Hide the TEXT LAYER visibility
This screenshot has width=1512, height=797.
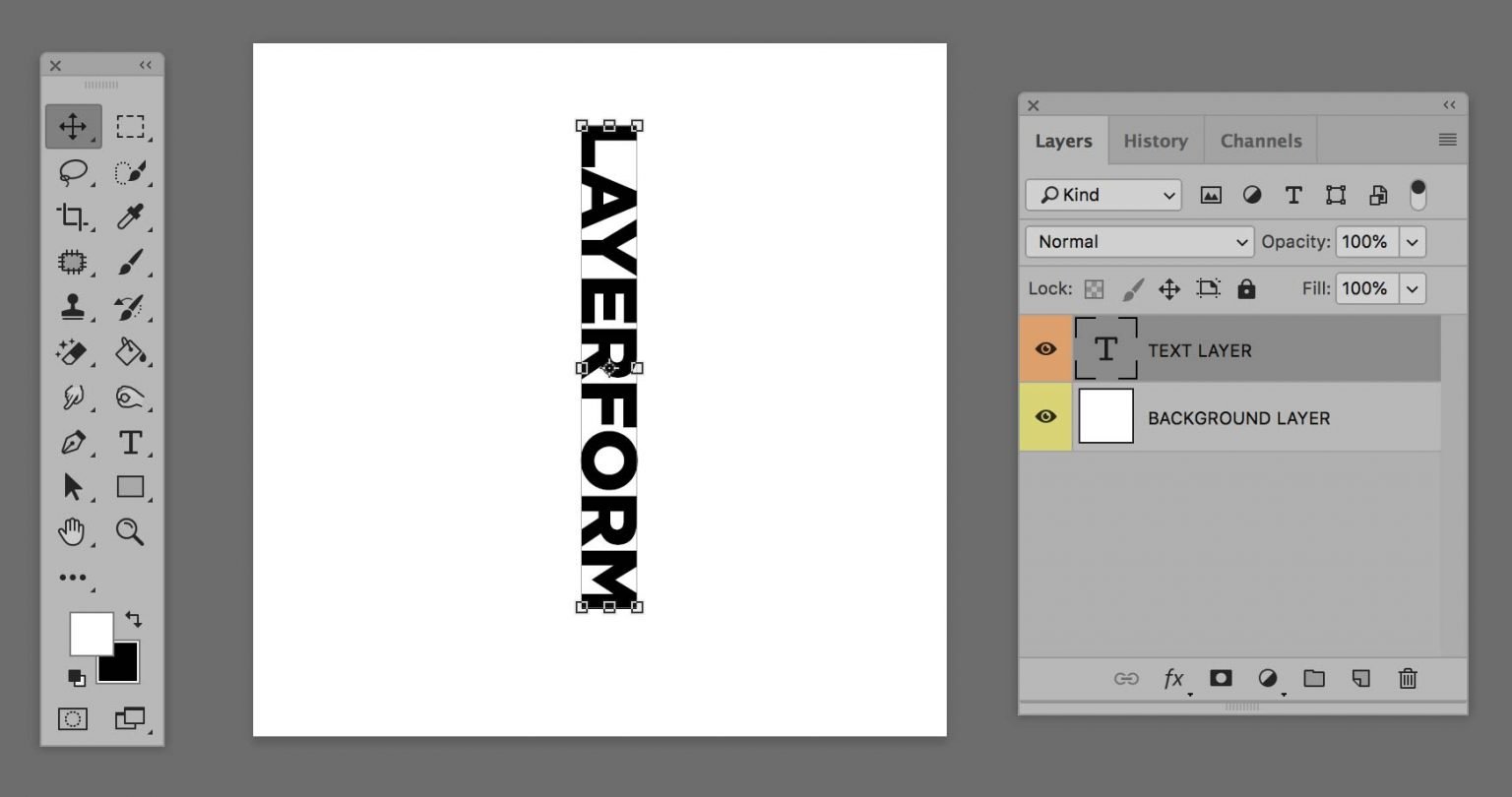click(x=1045, y=348)
